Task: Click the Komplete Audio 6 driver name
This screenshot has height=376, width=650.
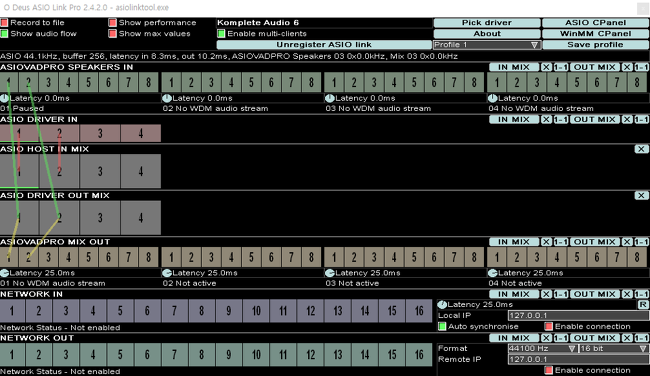Action: (x=258, y=22)
